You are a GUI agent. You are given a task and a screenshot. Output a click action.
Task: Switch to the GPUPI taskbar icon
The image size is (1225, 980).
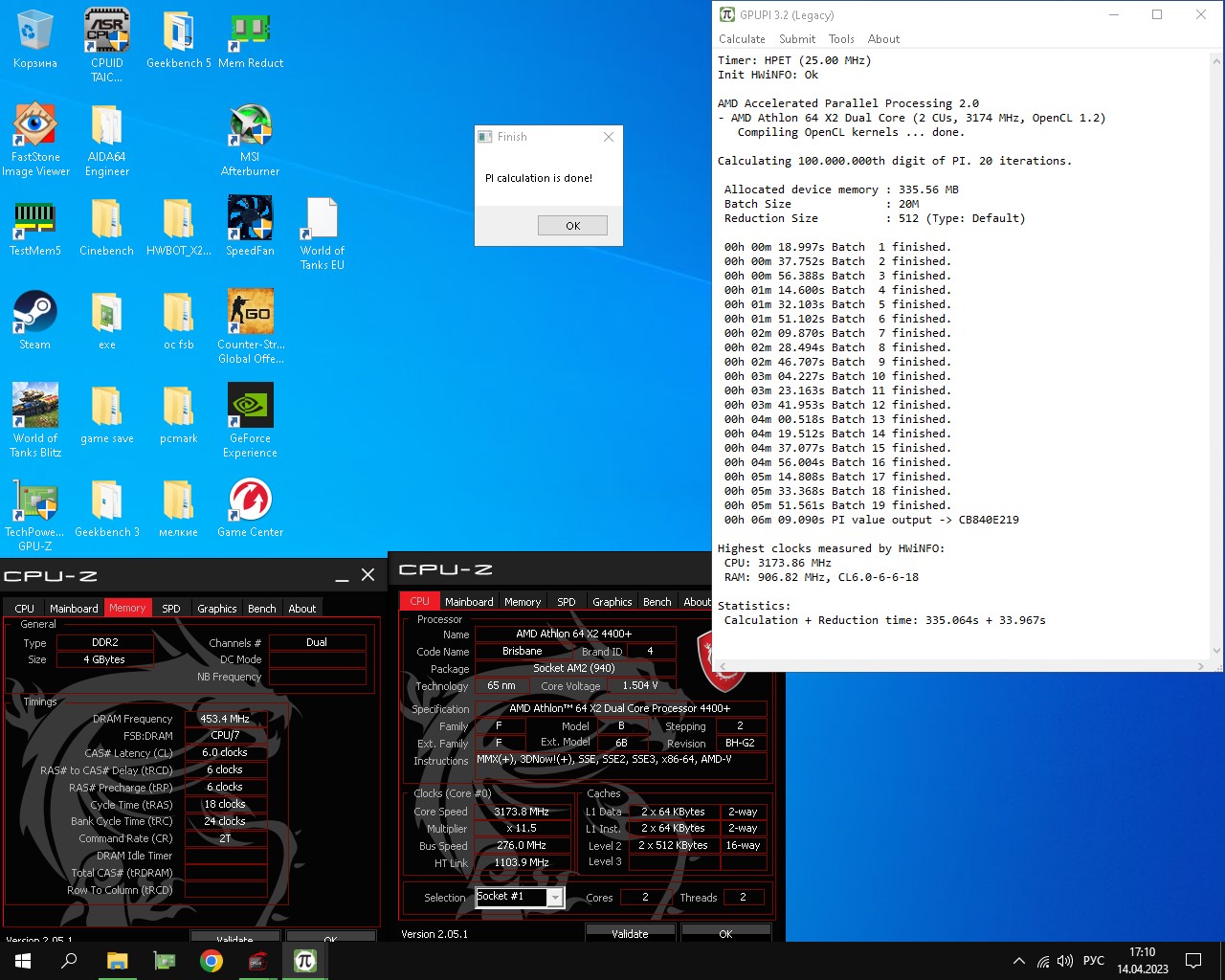[x=305, y=961]
